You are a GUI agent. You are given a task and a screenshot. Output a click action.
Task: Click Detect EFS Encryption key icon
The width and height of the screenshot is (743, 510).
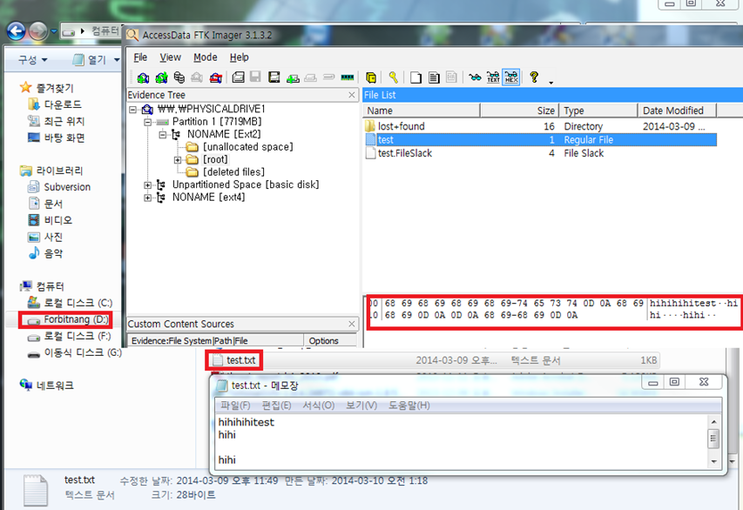coord(393,77)
